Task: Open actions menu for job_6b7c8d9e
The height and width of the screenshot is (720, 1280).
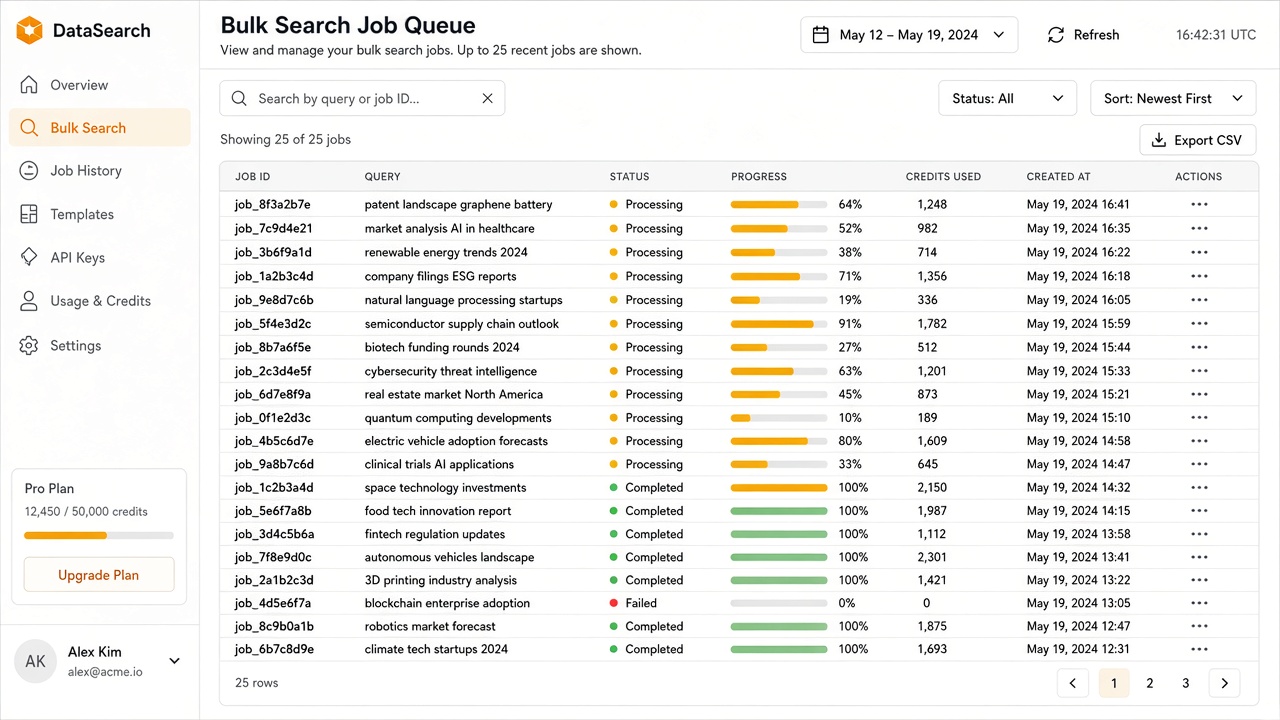Action: (1199, 649)
